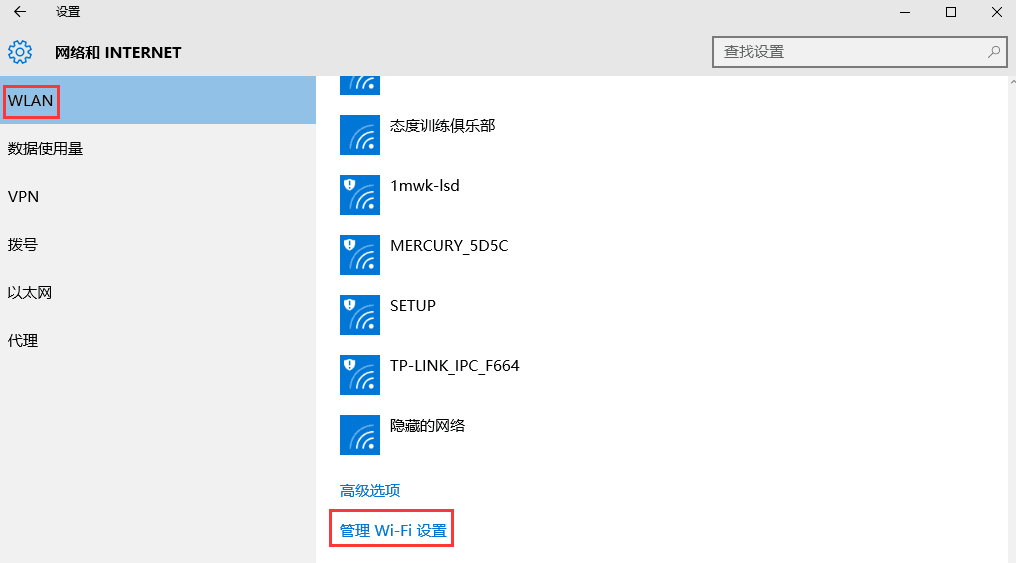The width and height of the screenshot is (1016, 563).
Task: Select Wi-Fi icon for 态度训练俱乐部
Action: coord(360,135)
